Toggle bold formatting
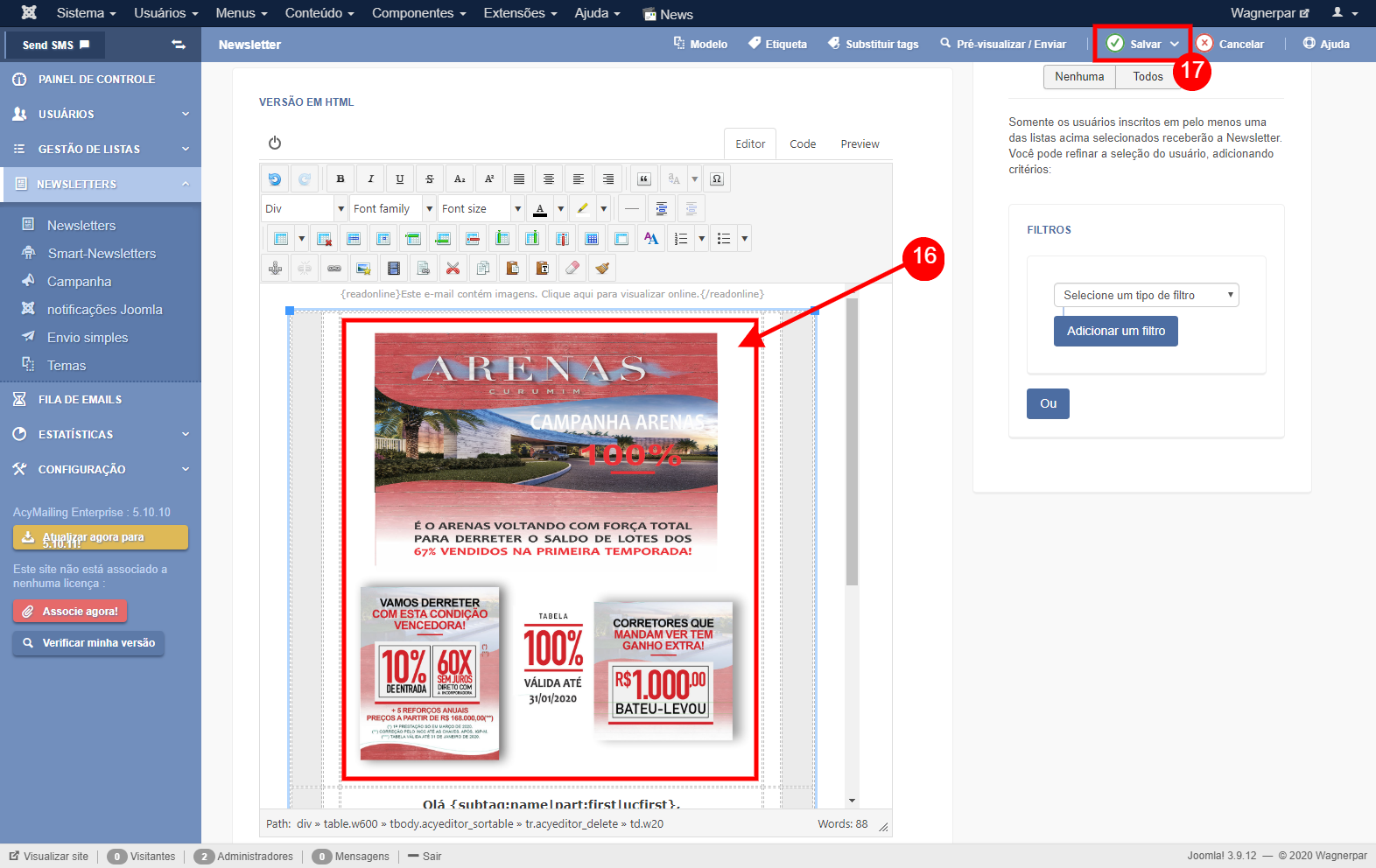 click(x=340, y=179)
